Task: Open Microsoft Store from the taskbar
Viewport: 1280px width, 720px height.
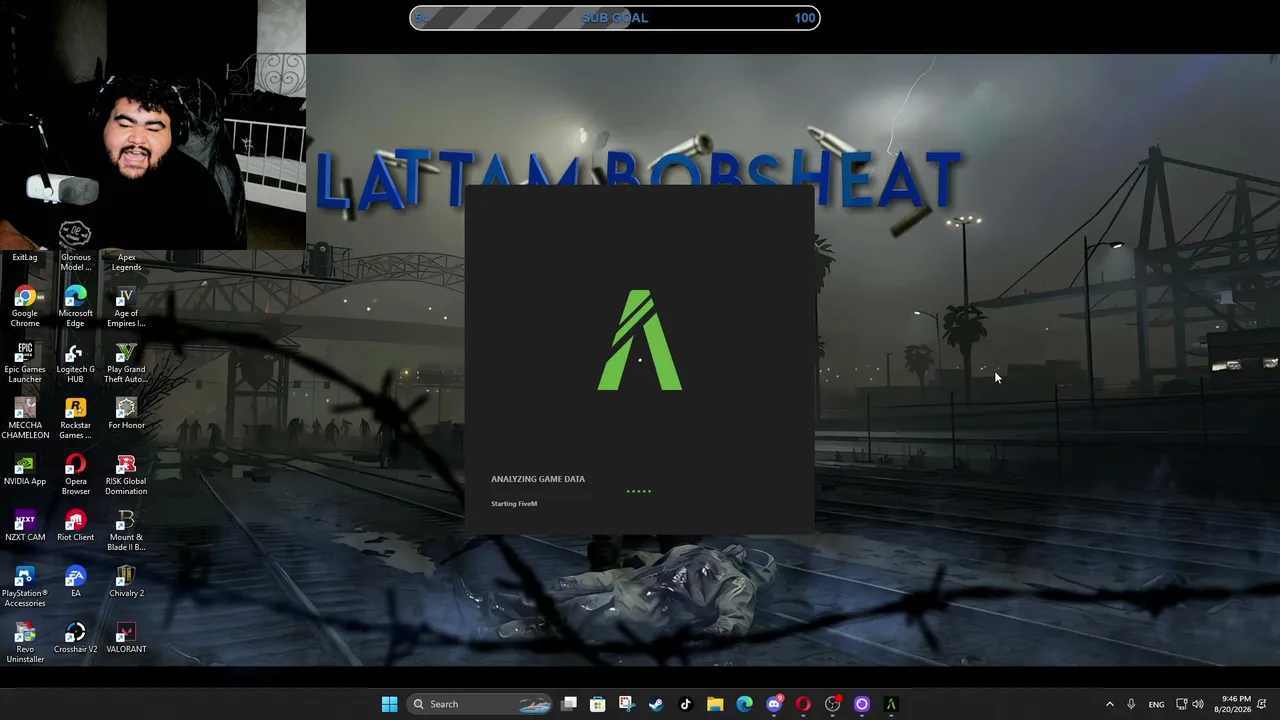Action: click(x=598, y=704)
